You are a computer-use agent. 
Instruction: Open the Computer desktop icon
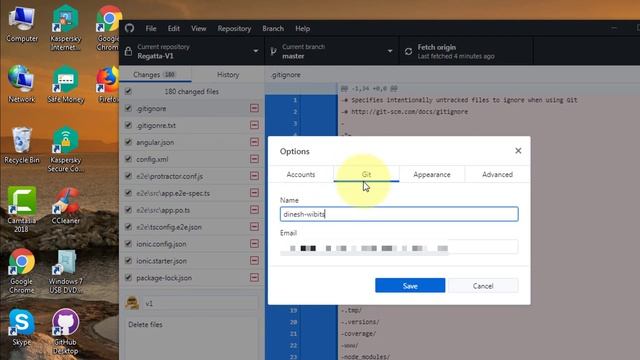pyautogui.click(x=22, y=24)
